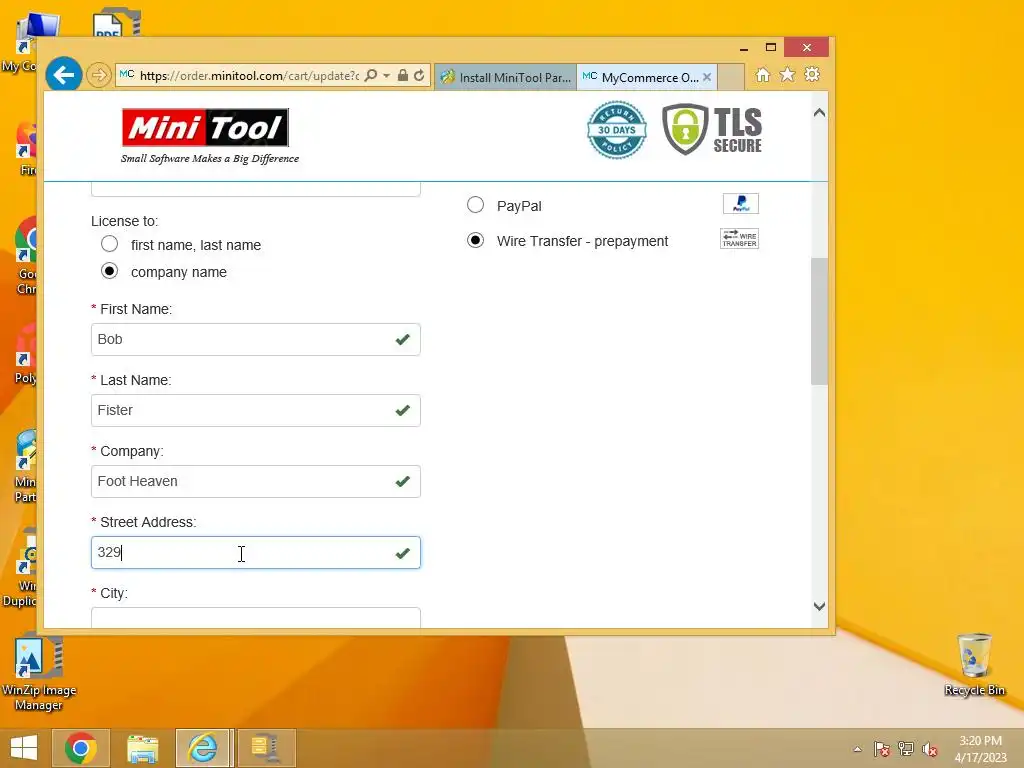The image size is (1024, 768).
Task: Click the vertical scrollbar thumb
Action: tap(819, 321)
